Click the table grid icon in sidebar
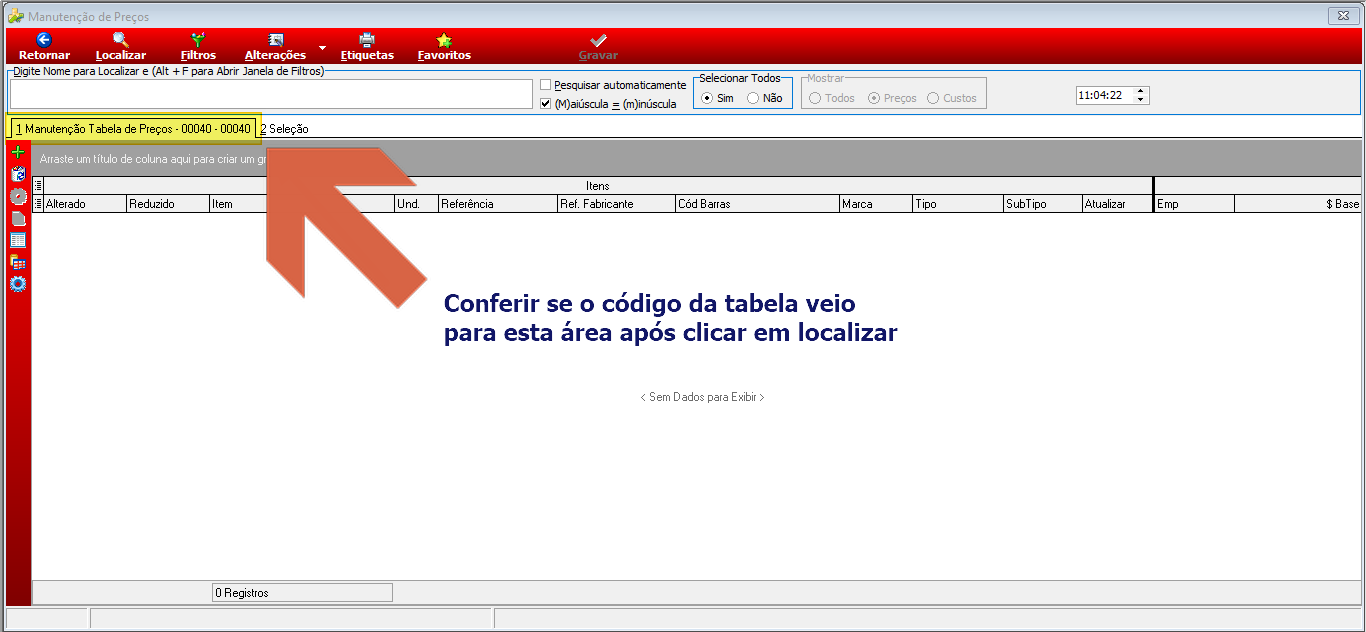The image size is (1366, 632). click(x=18, y=240)
